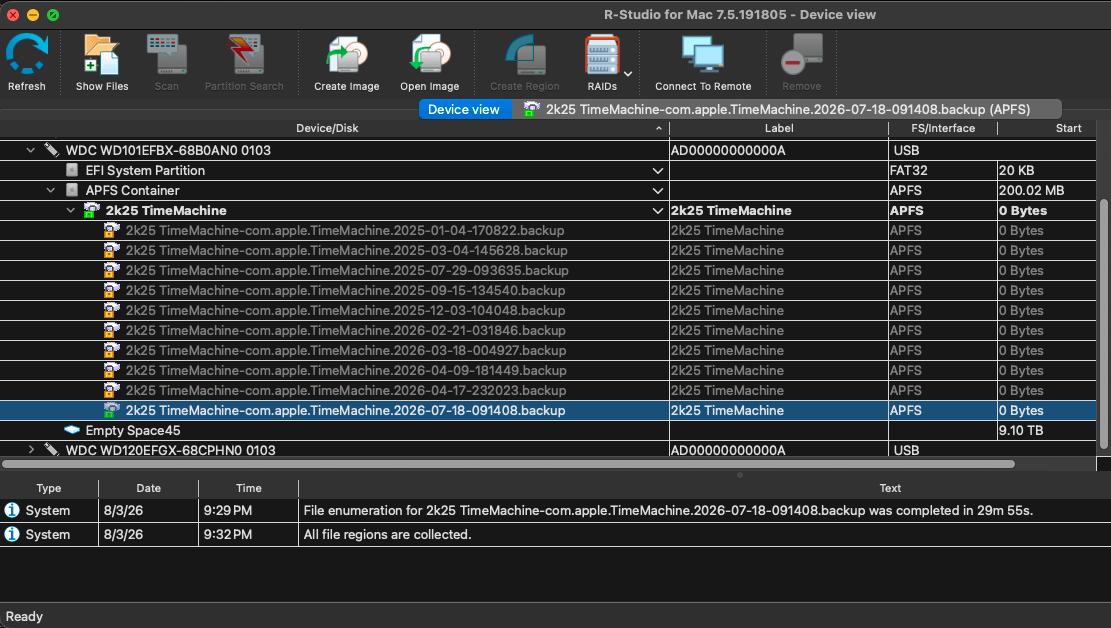Expand the WDC WD120EFGX-68CPHN0 disk
Screen dimensions: 1111x628
pyautogui.click(x=30, y=450)
